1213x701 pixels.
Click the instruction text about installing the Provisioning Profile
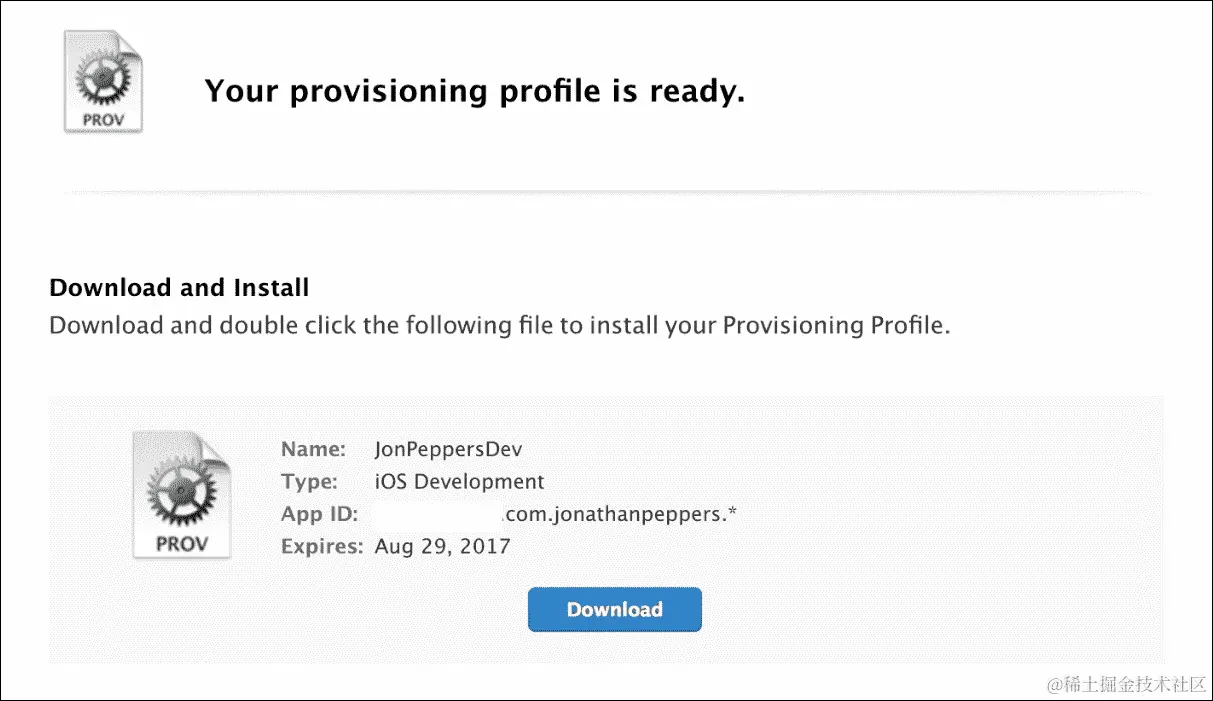pyautogui.click(x=499, y=324)
